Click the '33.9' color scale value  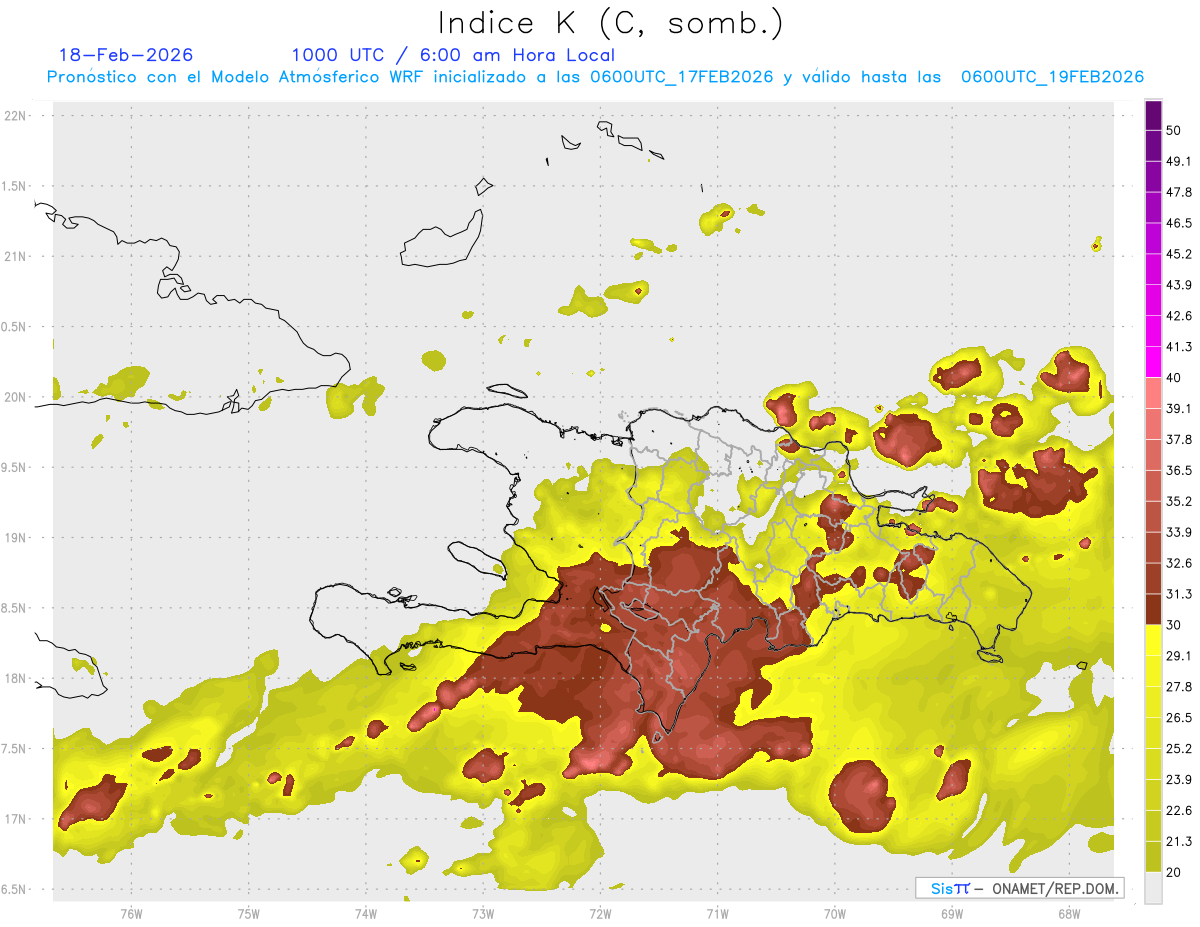[x=1179, y=532]
